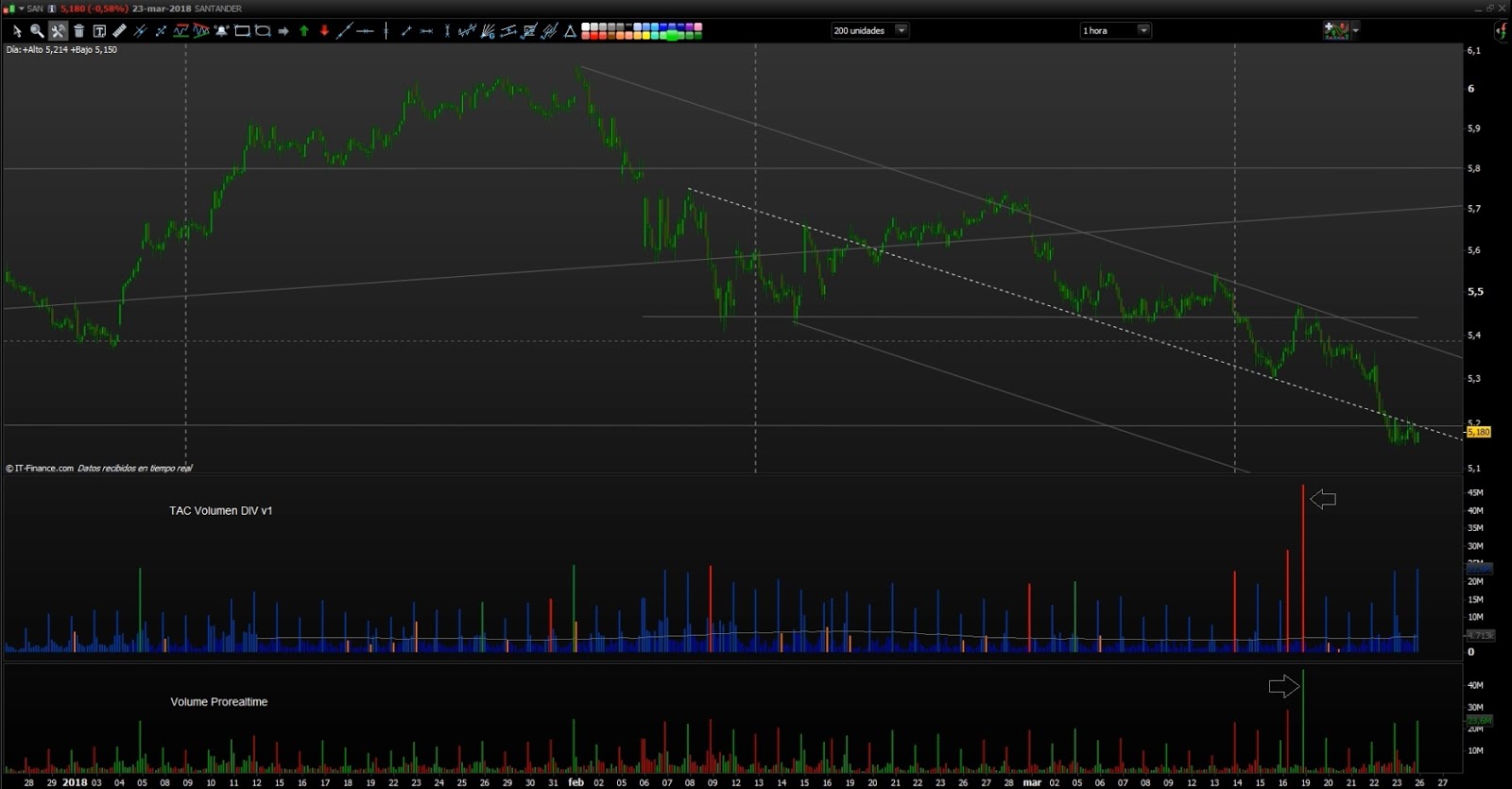
Task: Select the ellipse drawing tool
Action: pos(263,31)
